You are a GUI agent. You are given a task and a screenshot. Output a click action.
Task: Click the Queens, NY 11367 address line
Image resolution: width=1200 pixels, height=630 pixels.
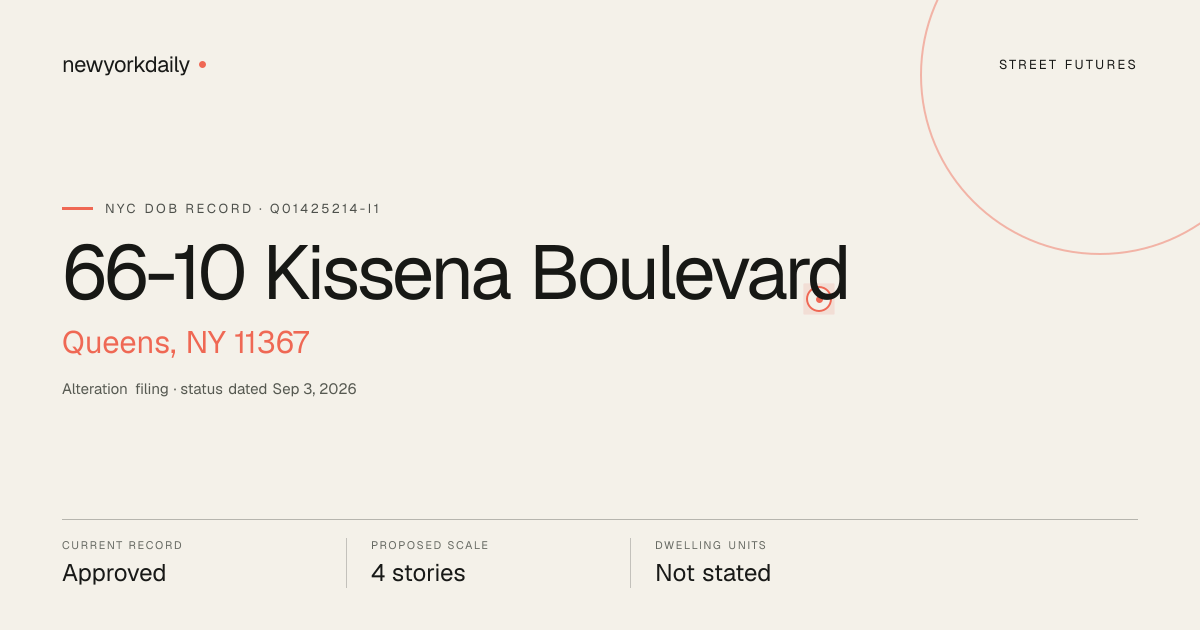(186, 343)
